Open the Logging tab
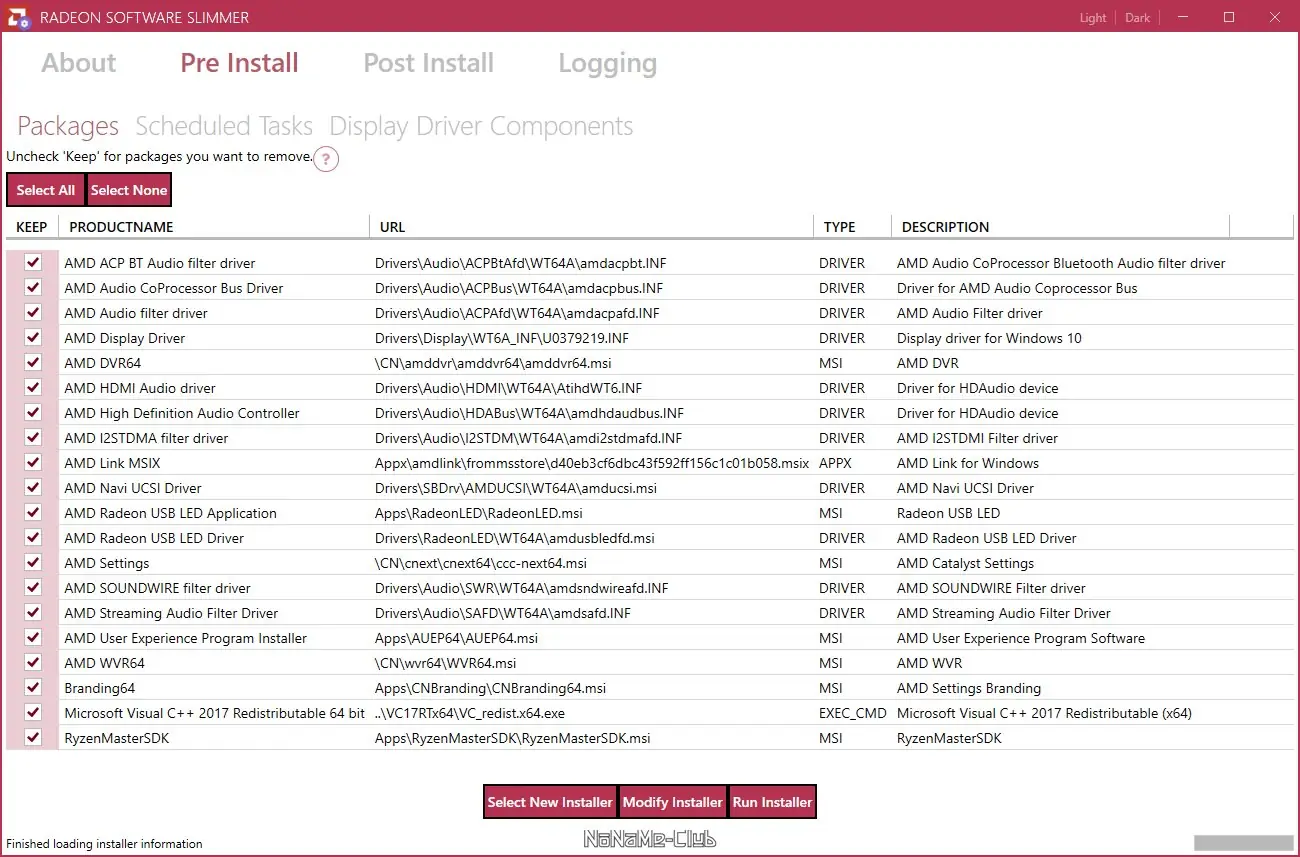Viewport: 1300px width, 857px height. 607,64
